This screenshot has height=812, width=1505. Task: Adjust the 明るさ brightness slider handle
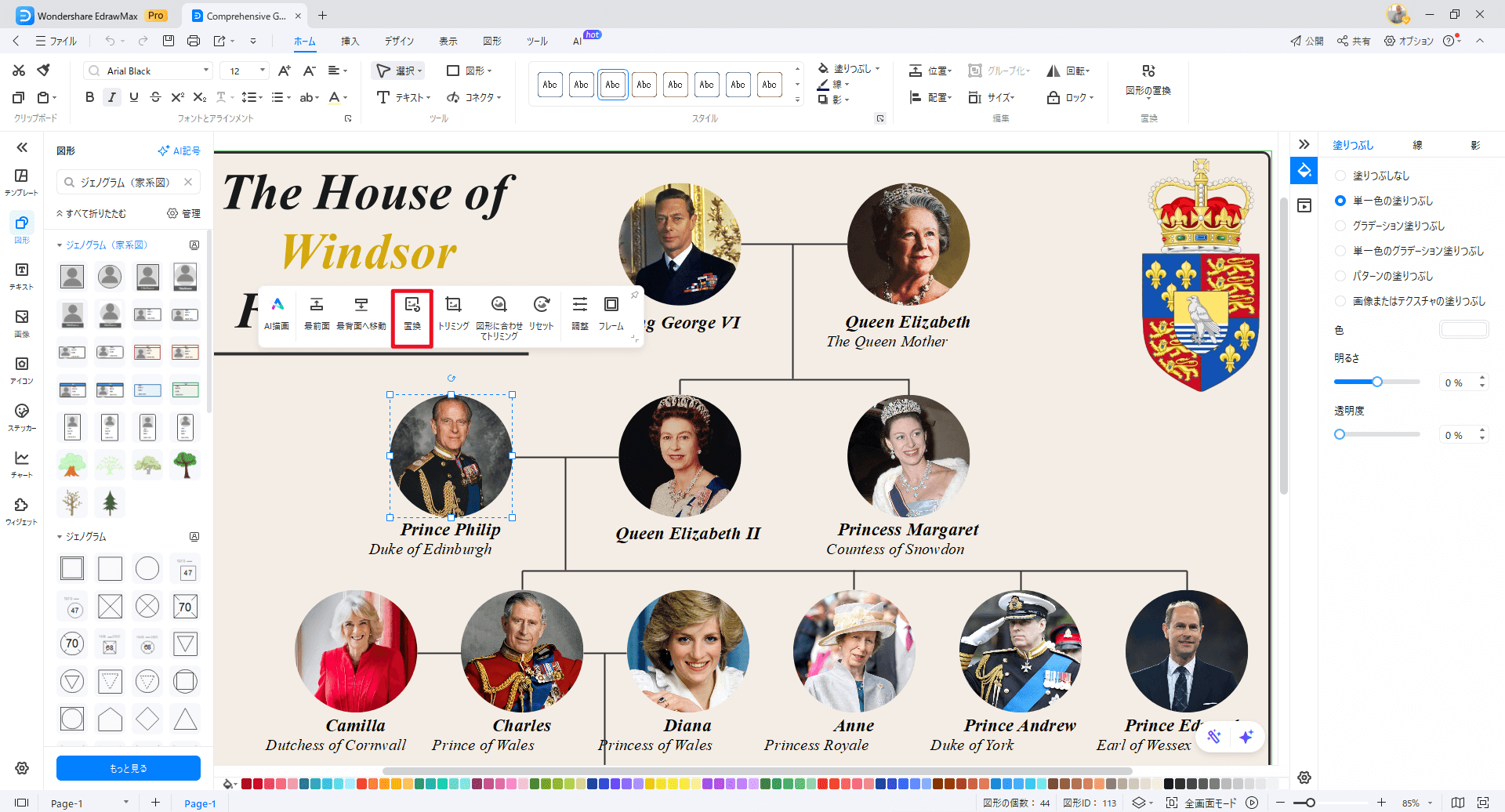(1376, 382)
